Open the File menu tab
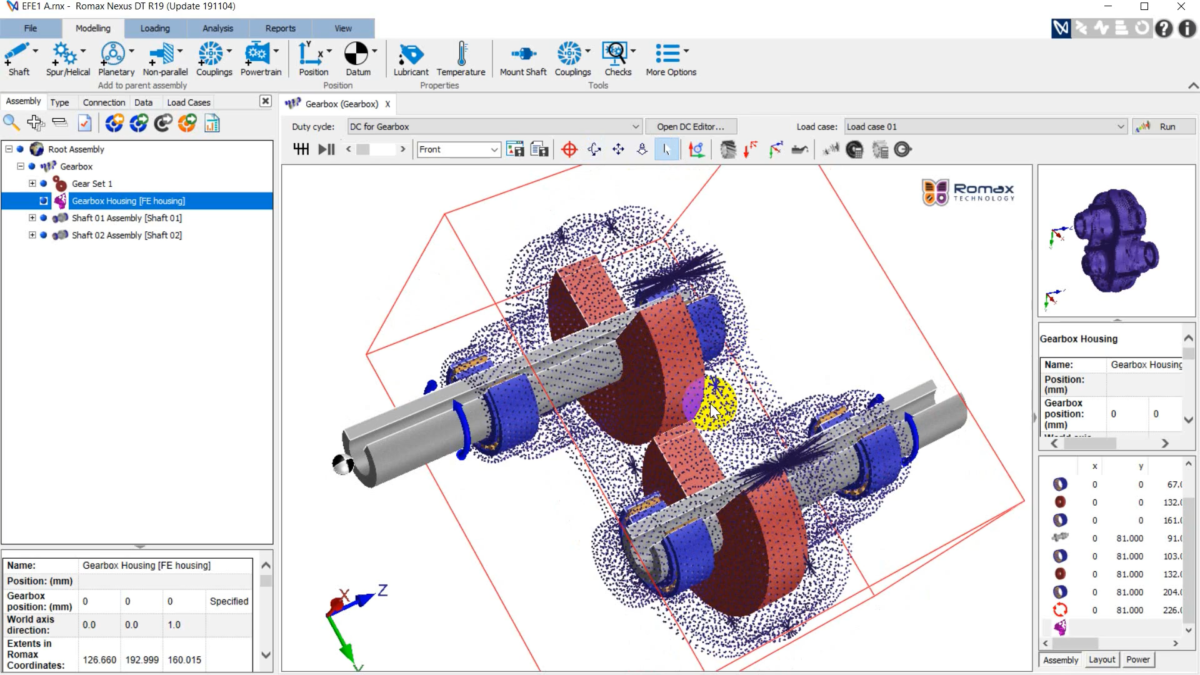 [30, 28]
